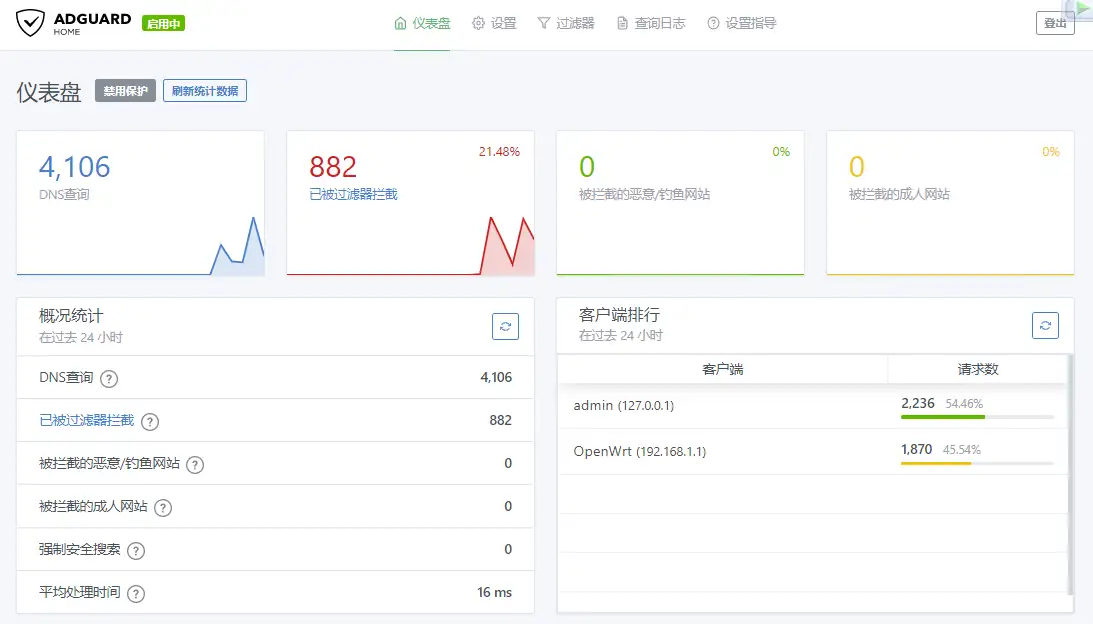
Task: Click the 882 value in statistics table
Action: [500, 420]
